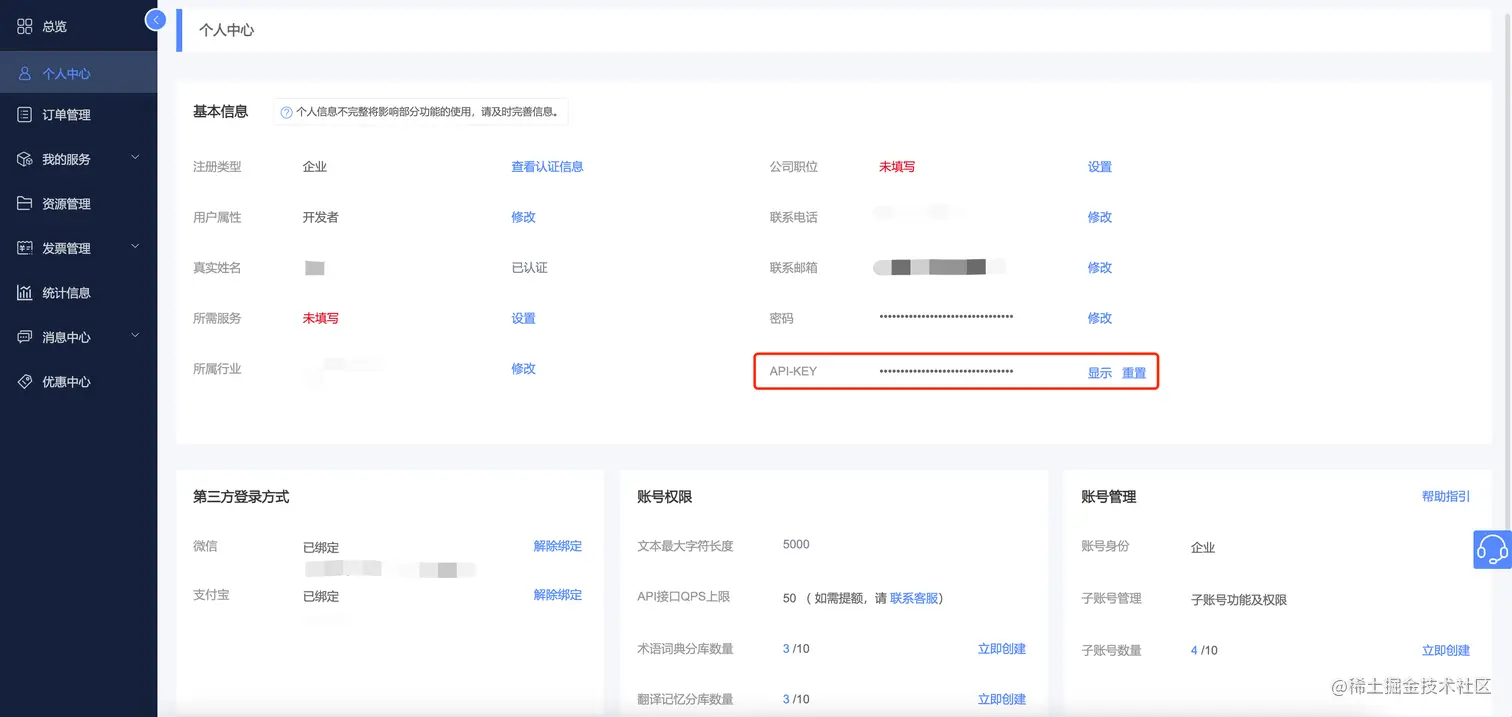Click 修改 next to 所属行业
This screenshot has width=1512, height=717.
[x=523, y=369]
